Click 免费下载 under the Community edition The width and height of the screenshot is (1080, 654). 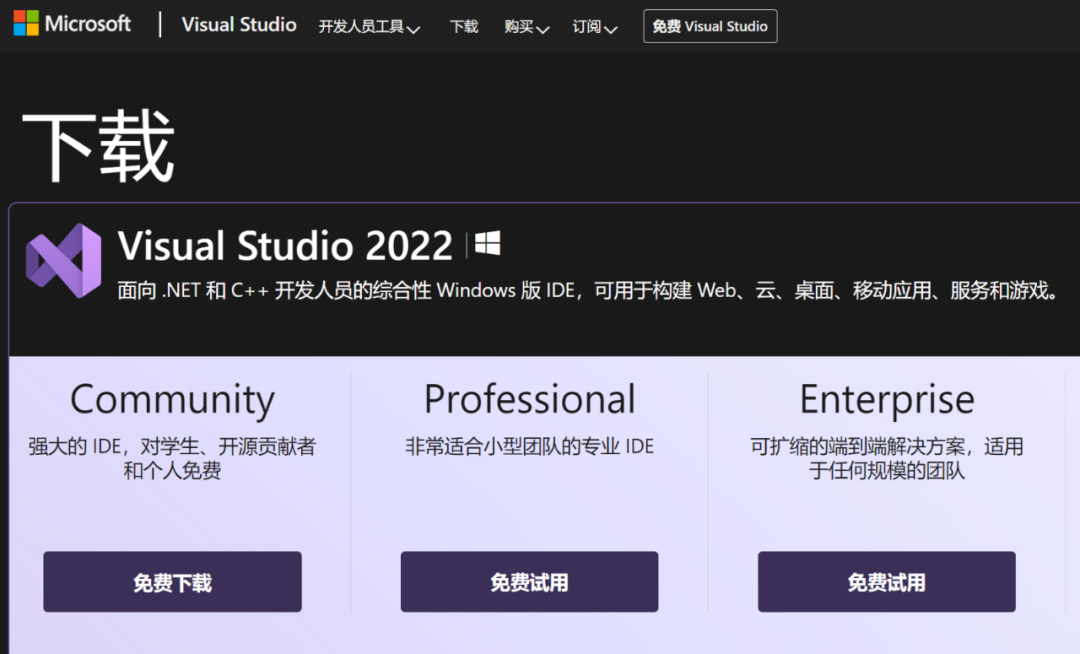[172, 582]
